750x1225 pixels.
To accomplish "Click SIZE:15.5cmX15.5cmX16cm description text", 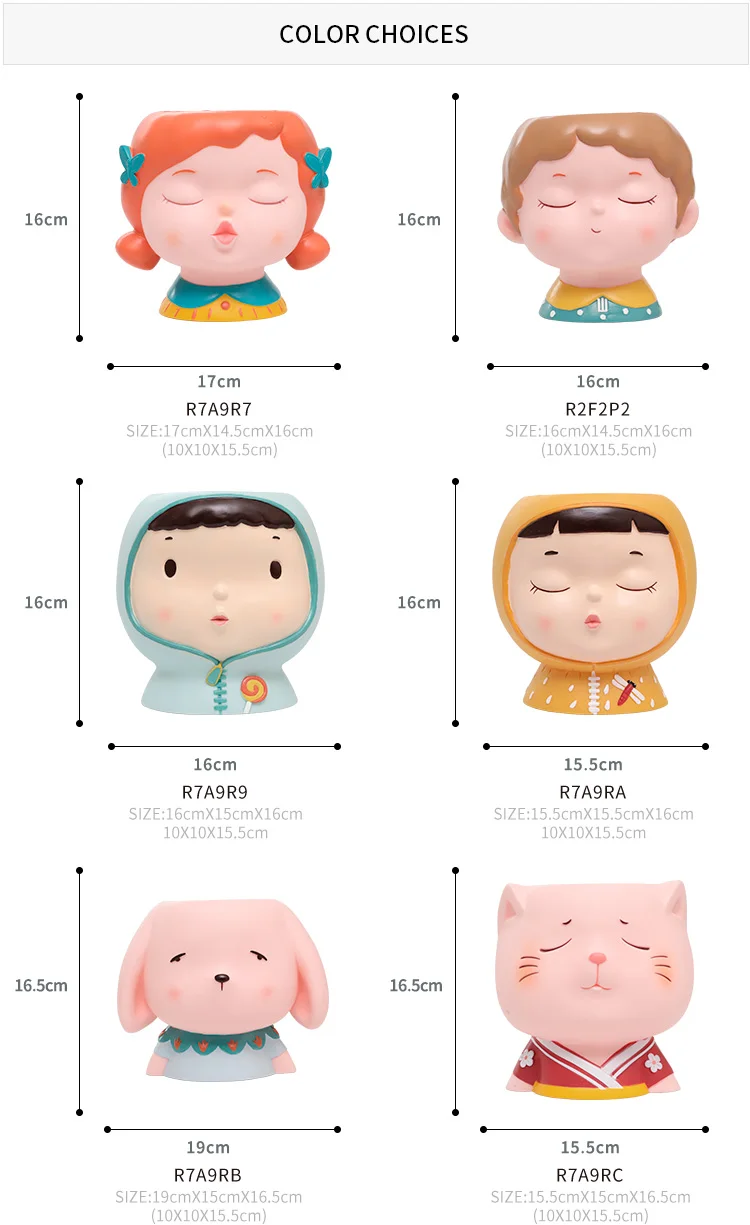I will 593,814.
